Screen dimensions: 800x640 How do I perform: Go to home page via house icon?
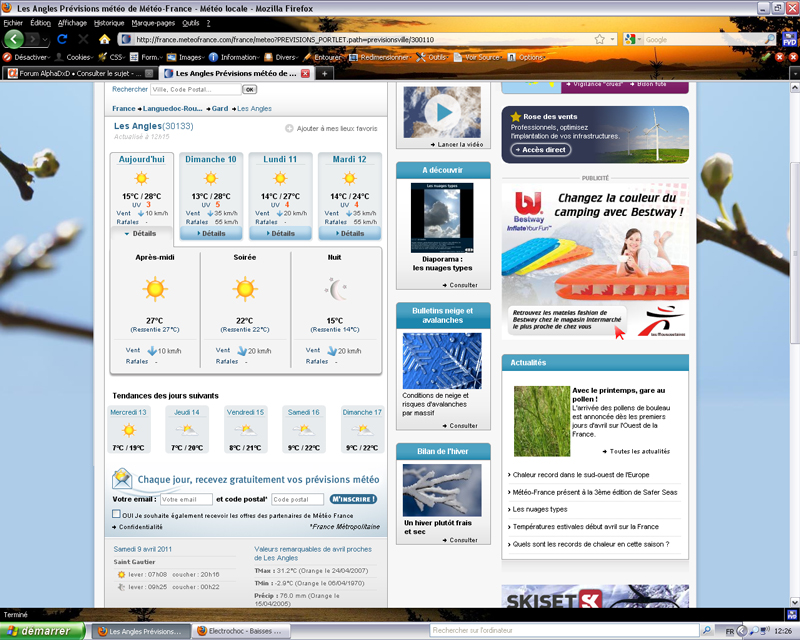tap(105, 39)
